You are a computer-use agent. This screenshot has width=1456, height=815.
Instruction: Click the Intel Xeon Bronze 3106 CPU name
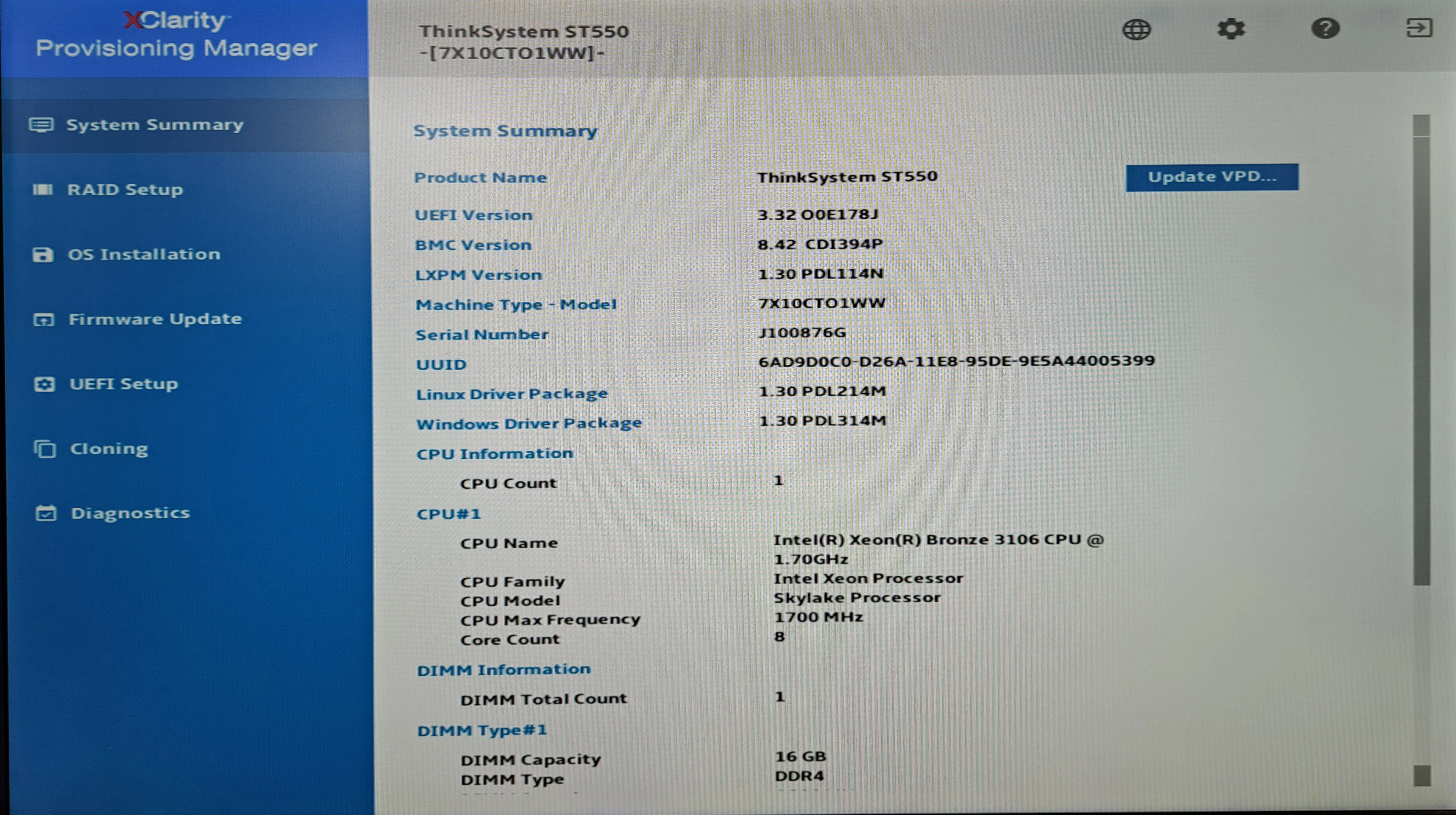(x=938, y=549)
